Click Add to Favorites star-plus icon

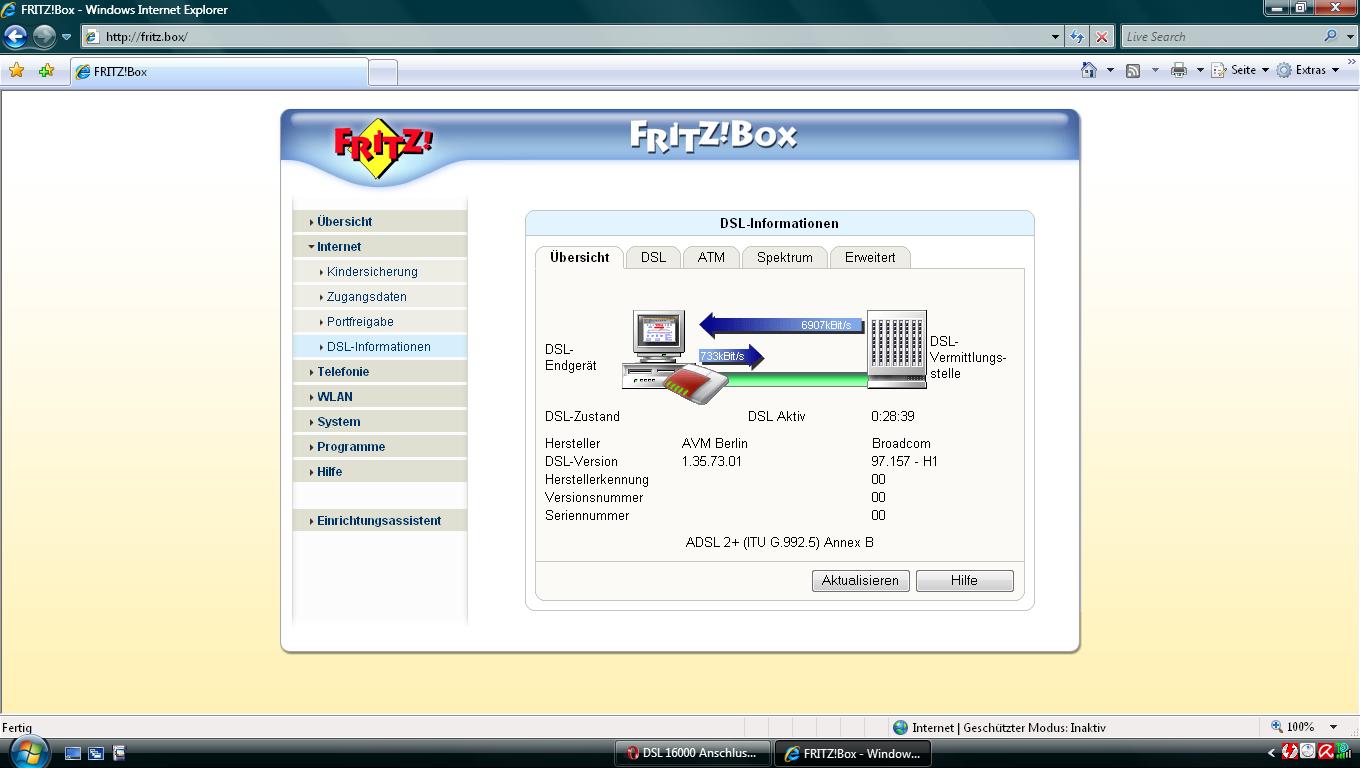click(x=46, y=71)
